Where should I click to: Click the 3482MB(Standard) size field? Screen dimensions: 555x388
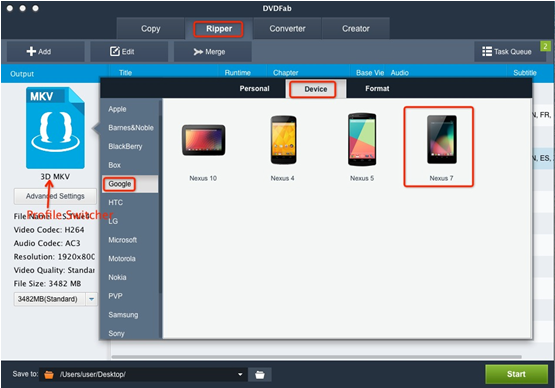[x=50, y=299]
